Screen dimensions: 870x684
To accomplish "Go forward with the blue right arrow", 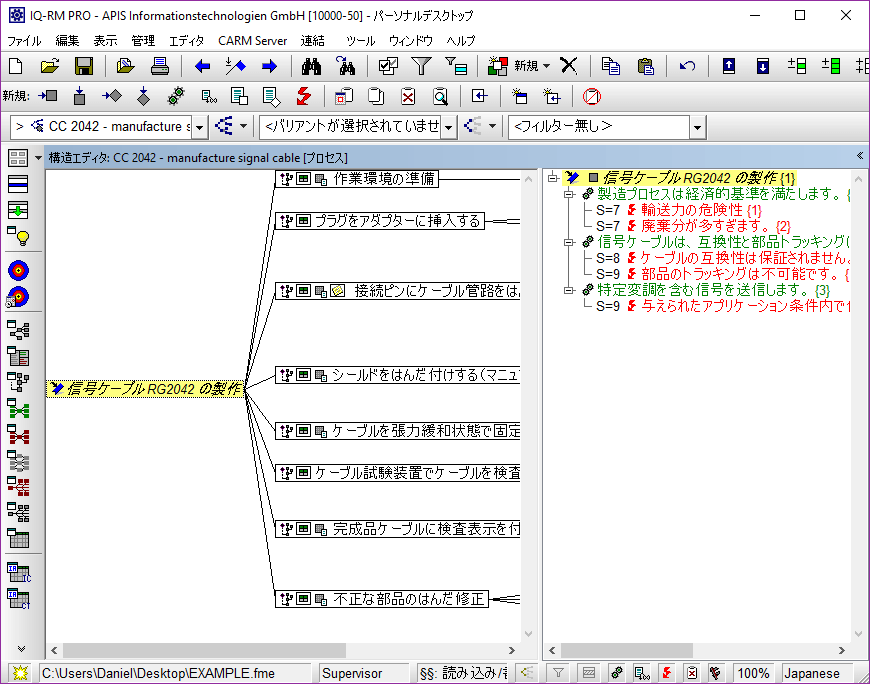I will [x=270, y=67].
